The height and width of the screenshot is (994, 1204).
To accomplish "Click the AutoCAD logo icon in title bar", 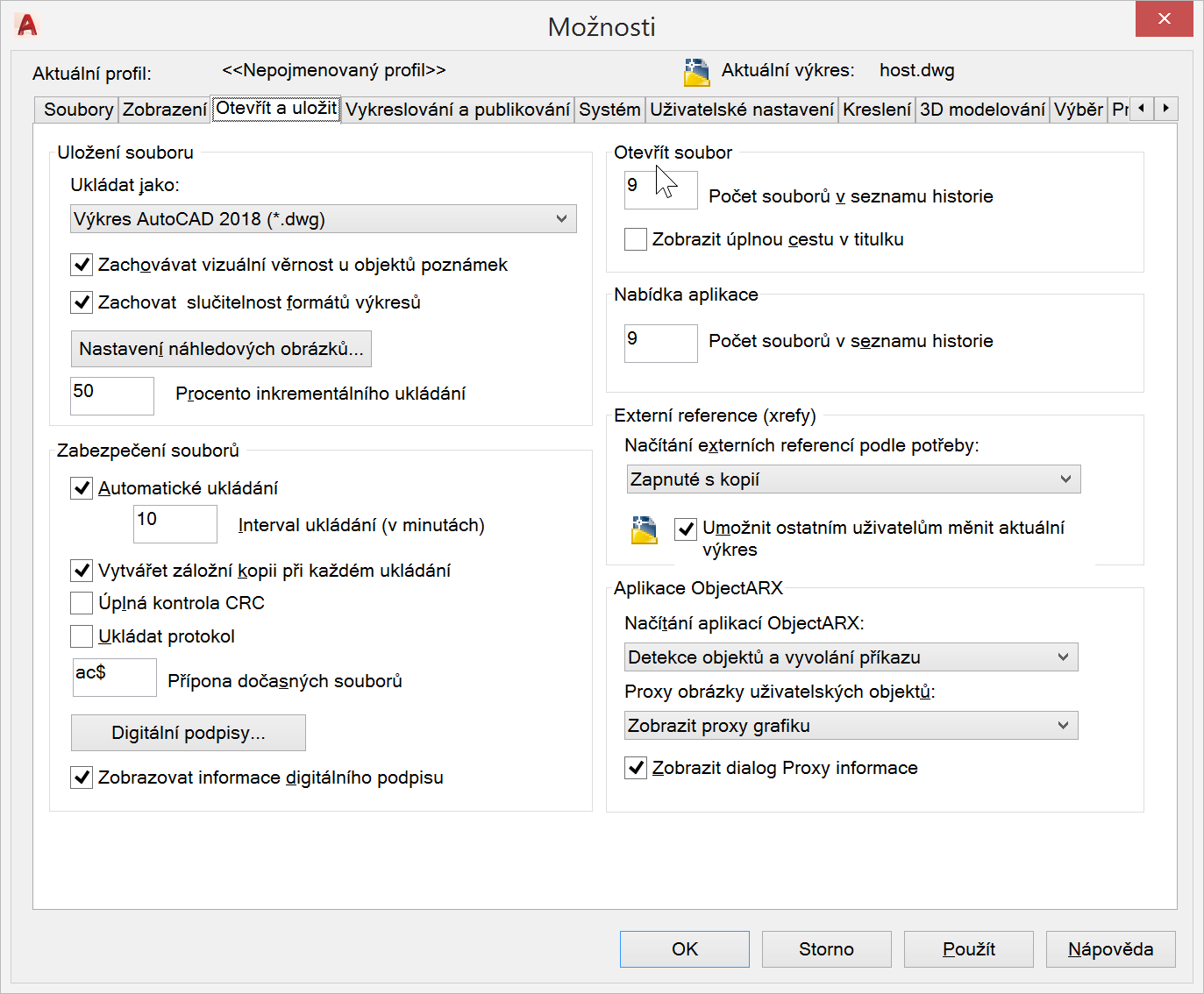I will click(27, 25).
